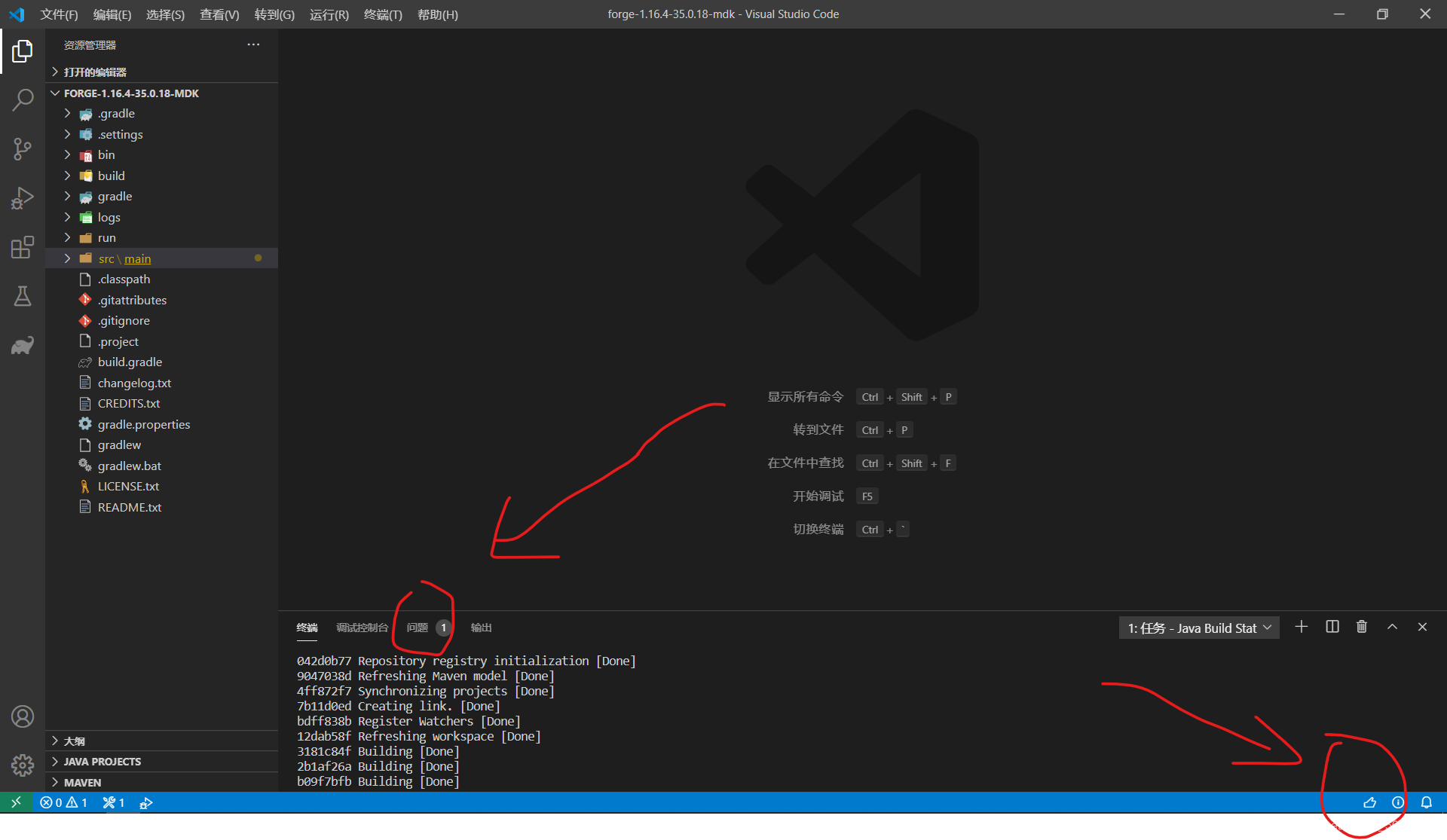Maximize the panel size with caret icon
The height and width of the screenshot is (840, 1447).
pos(1393,627)
